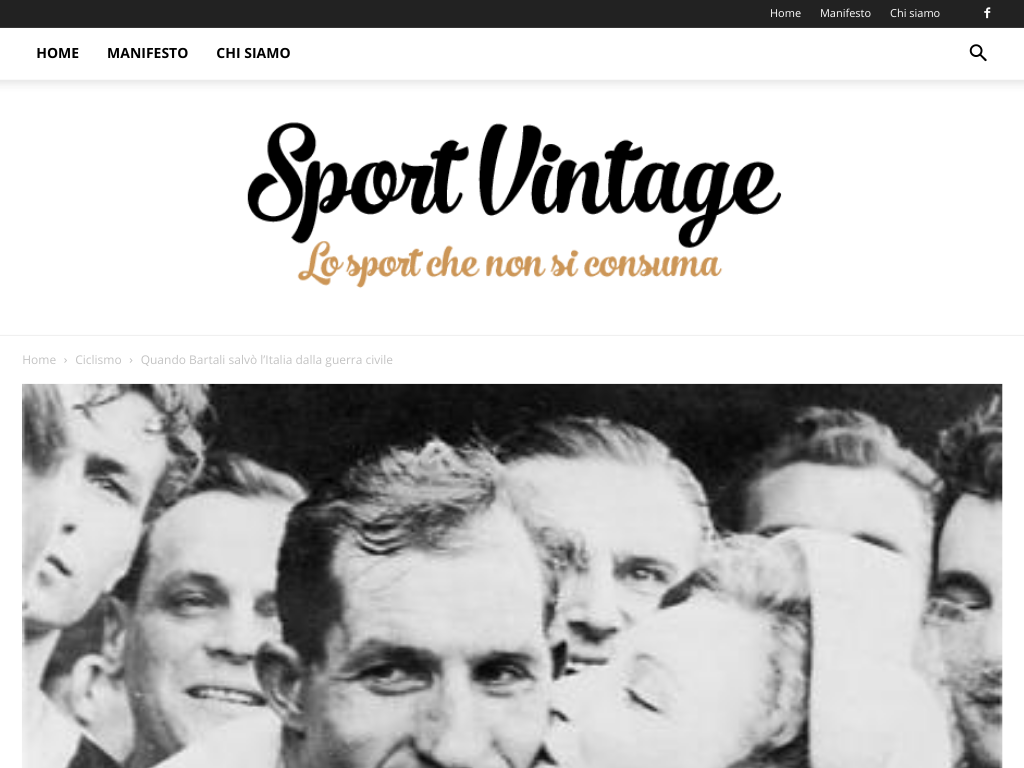The image size is (1024, 768).
Task: Open the Facebook icon link
Action: [x=987, y=13]
